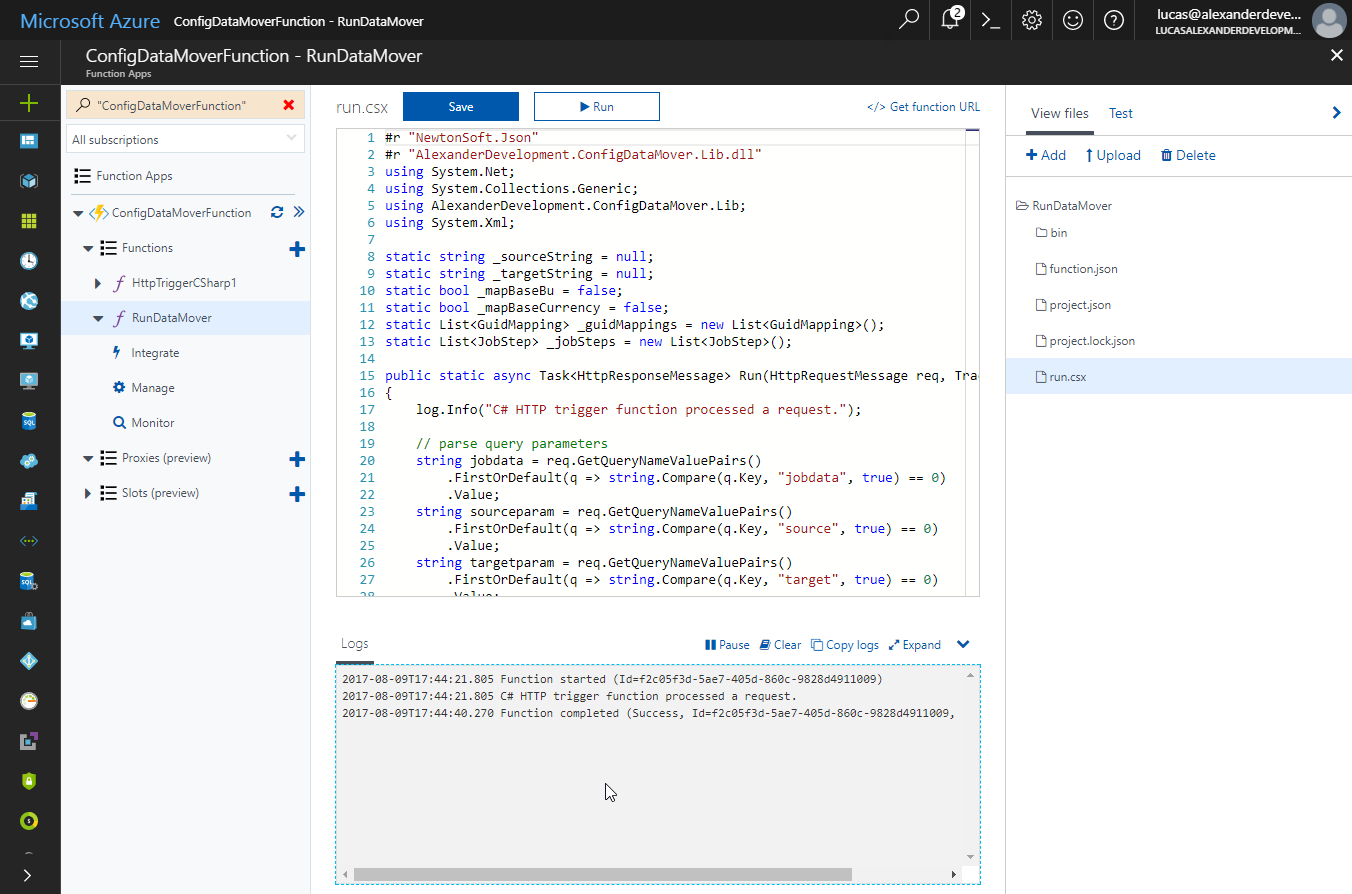Open the Security Center green shield icon
1352x894 pixels.
click(29, 780)
